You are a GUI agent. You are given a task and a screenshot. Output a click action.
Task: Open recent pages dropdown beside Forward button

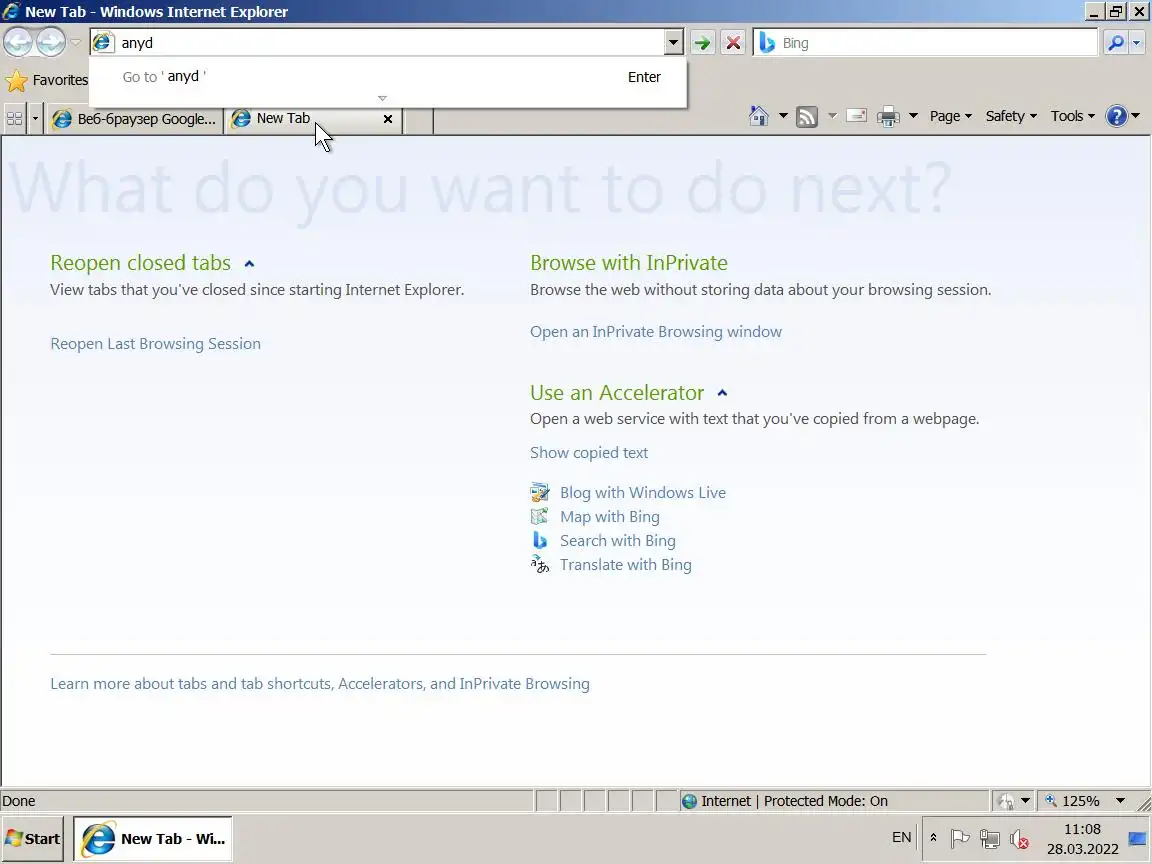pyautogui.click(x=75, y=43)
